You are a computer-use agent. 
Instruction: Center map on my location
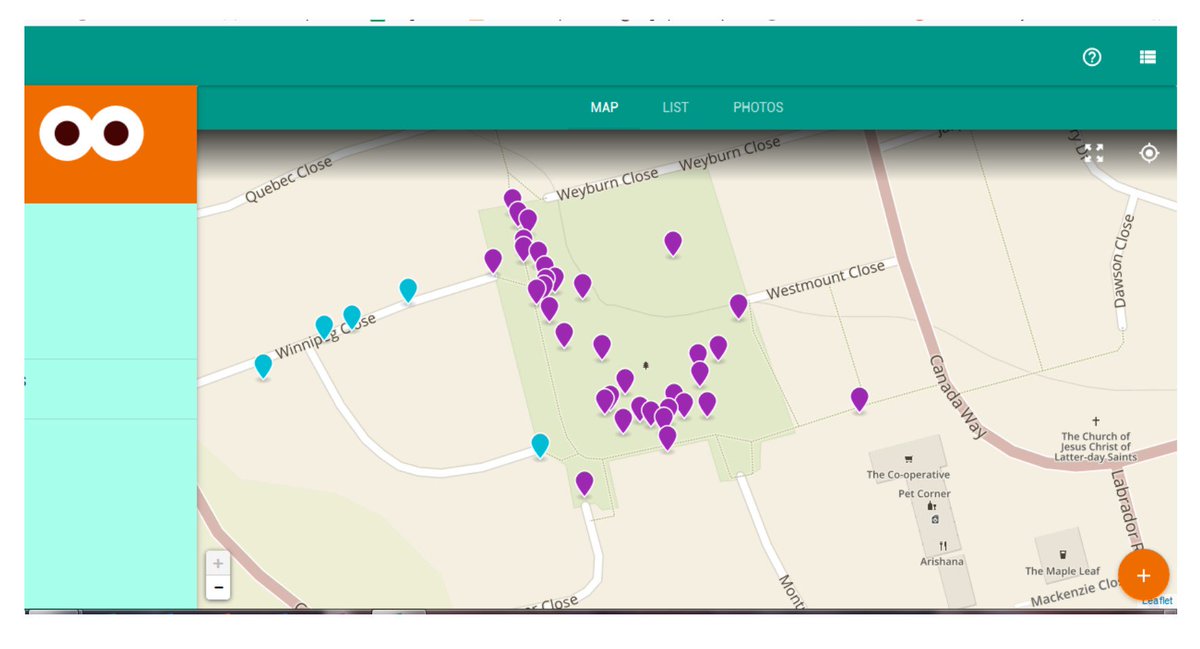pyautogui.click(x=1149, y=153)
